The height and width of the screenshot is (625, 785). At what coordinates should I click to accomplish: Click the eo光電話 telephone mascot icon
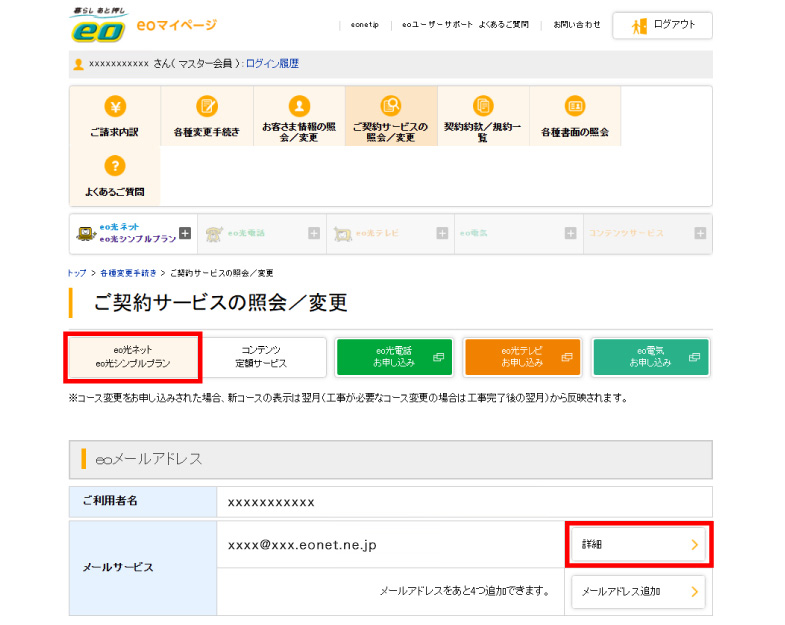click(214, 233)
